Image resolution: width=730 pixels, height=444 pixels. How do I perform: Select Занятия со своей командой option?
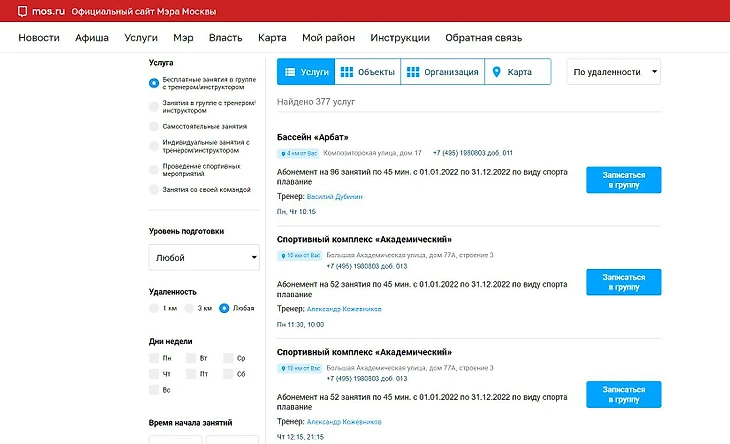(x=154, y=189)
